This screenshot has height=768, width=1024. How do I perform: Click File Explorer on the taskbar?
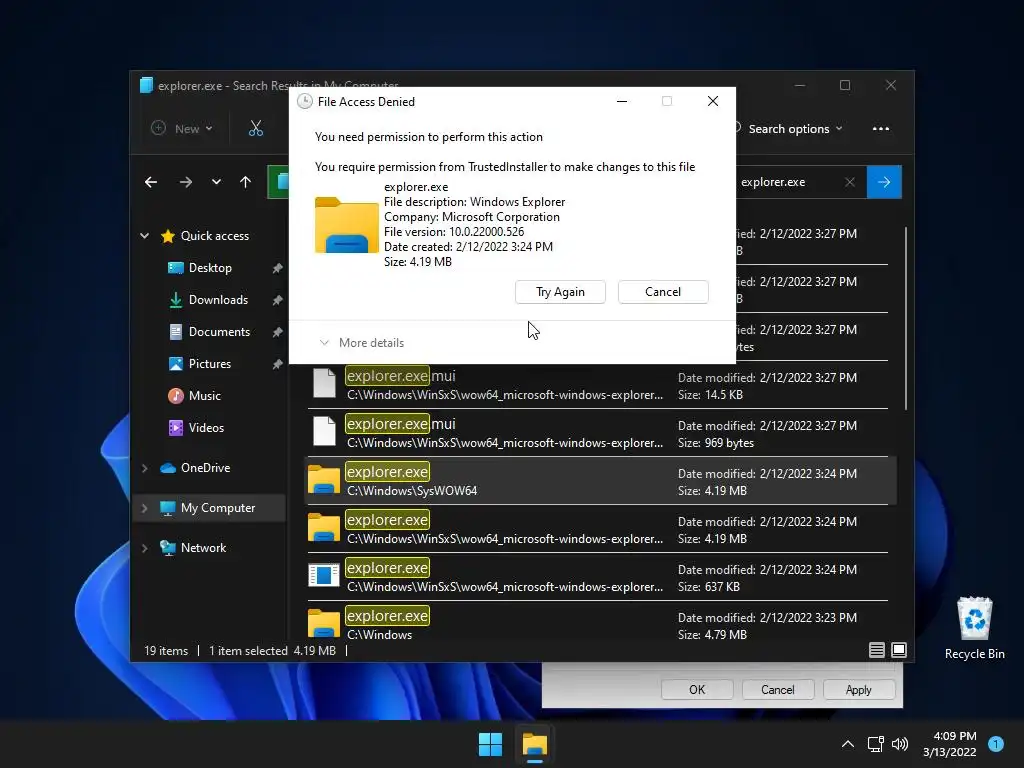tap(534, 744)
